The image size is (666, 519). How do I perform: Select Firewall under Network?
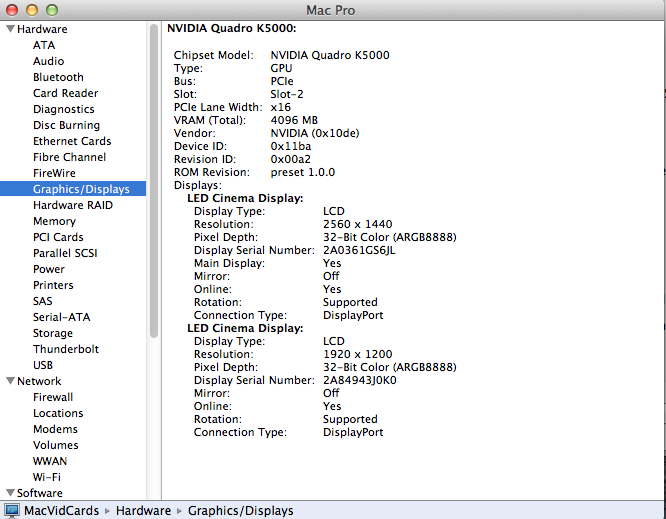(x=53, y=397)
